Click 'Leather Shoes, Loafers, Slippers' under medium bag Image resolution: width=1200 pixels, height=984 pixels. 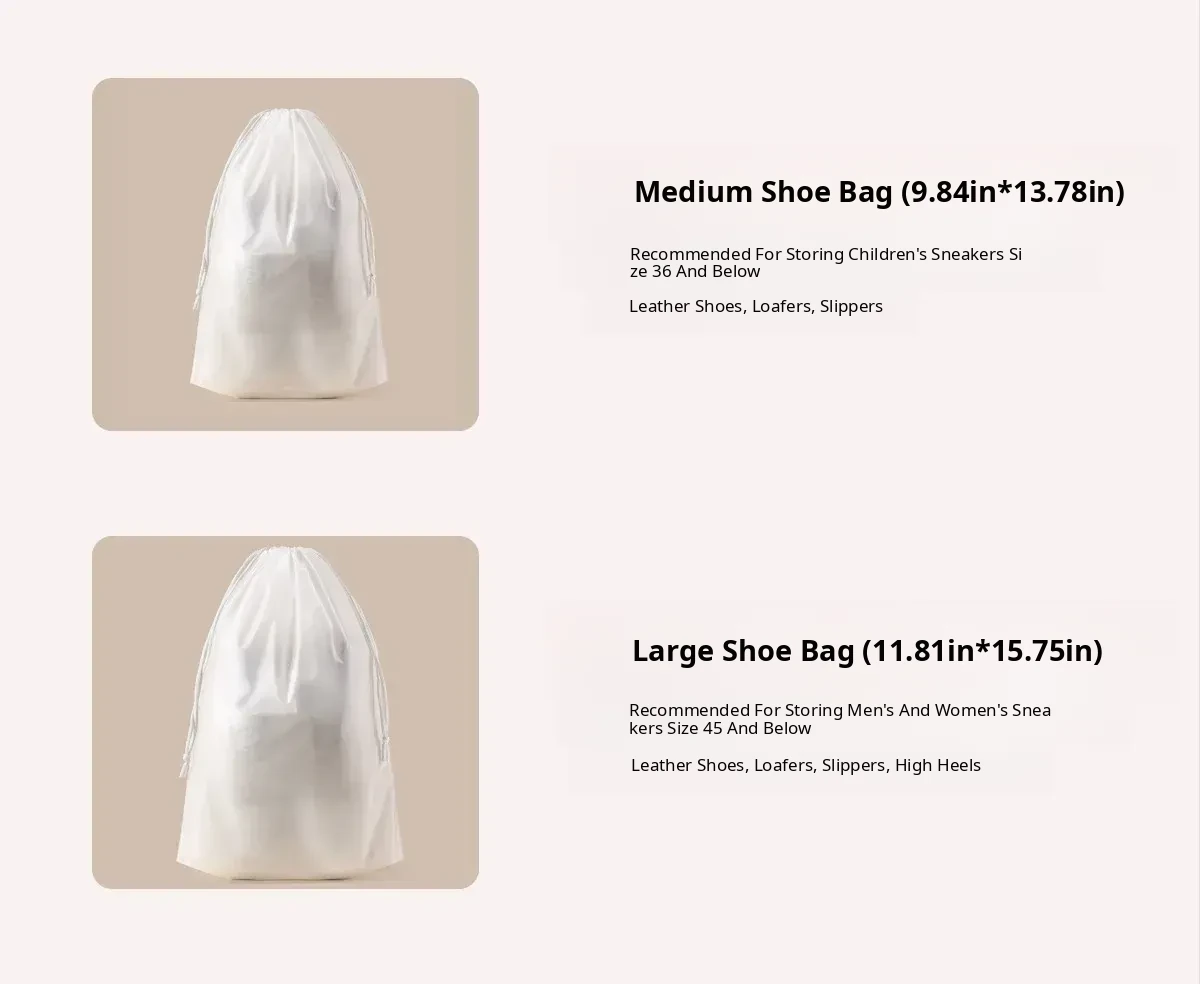click(x=756, y=306)
